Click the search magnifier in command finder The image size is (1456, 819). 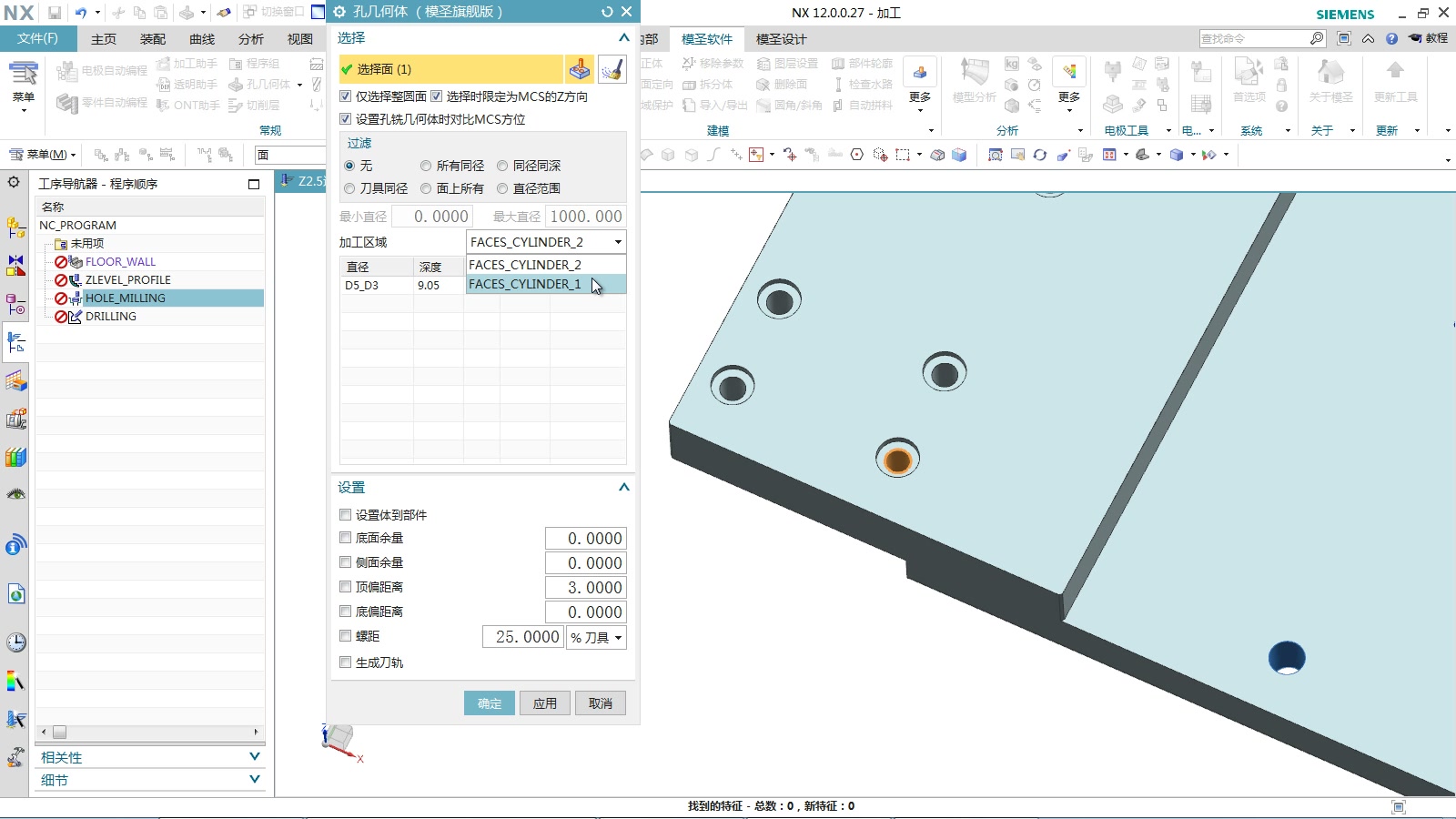[1317, 38]
